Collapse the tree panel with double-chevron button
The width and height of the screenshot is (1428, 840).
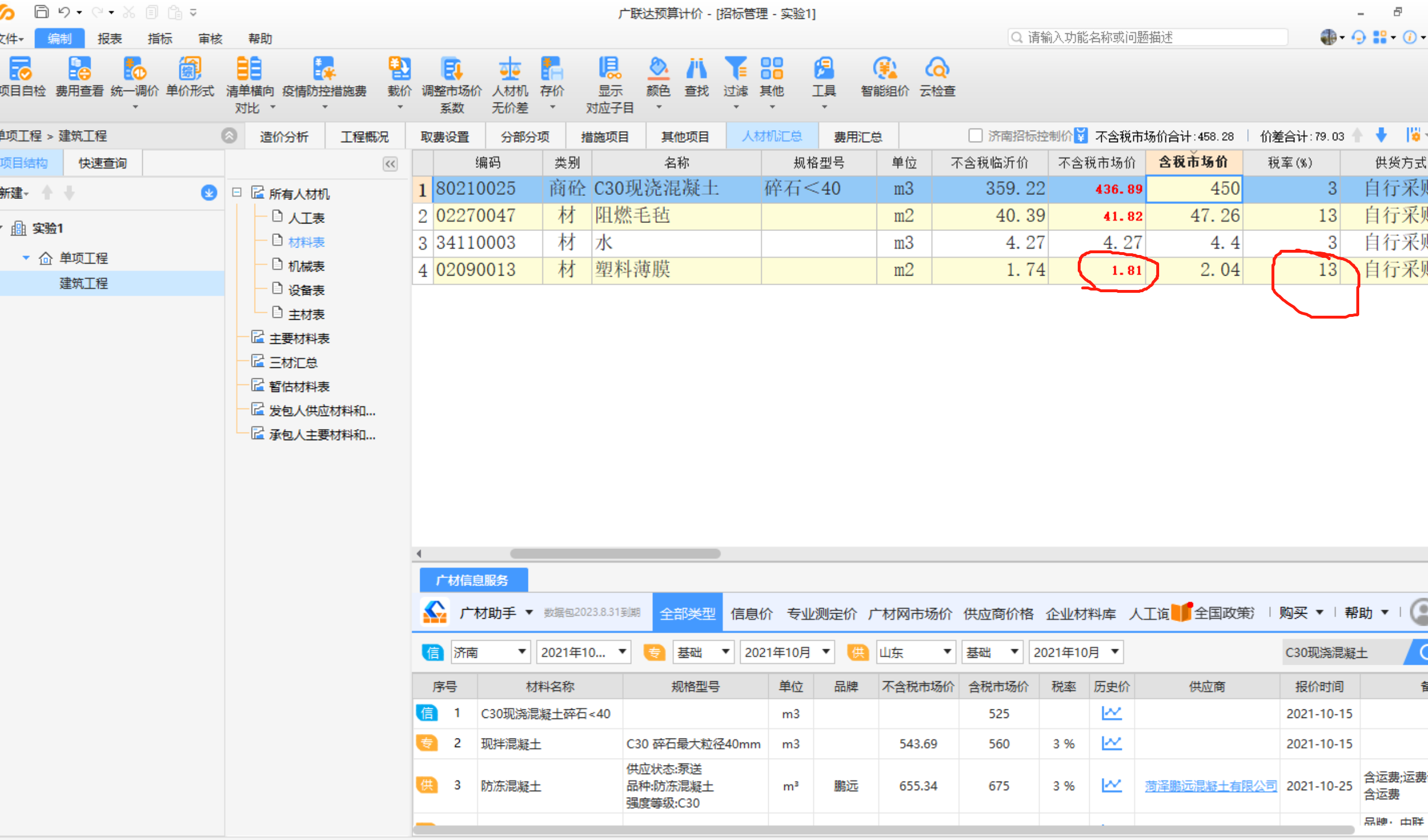[390, 164]
